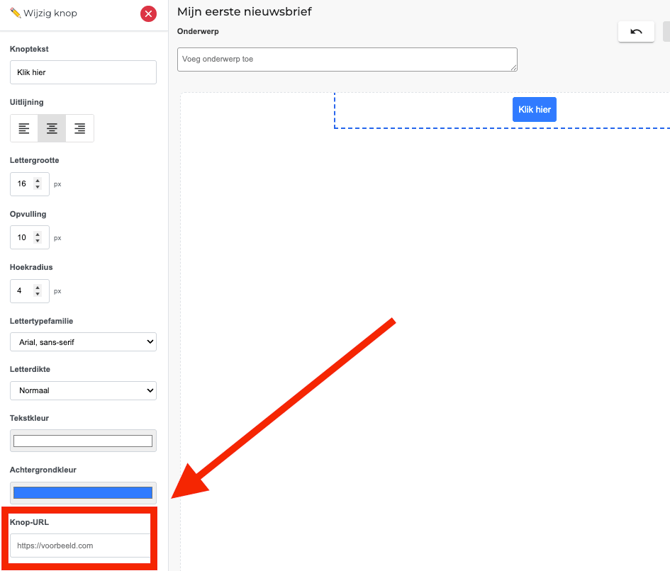The height and width of the screenshot is (571, 670).
Task: Click the Knop-URL input field
Action: [x=80, y=546]
